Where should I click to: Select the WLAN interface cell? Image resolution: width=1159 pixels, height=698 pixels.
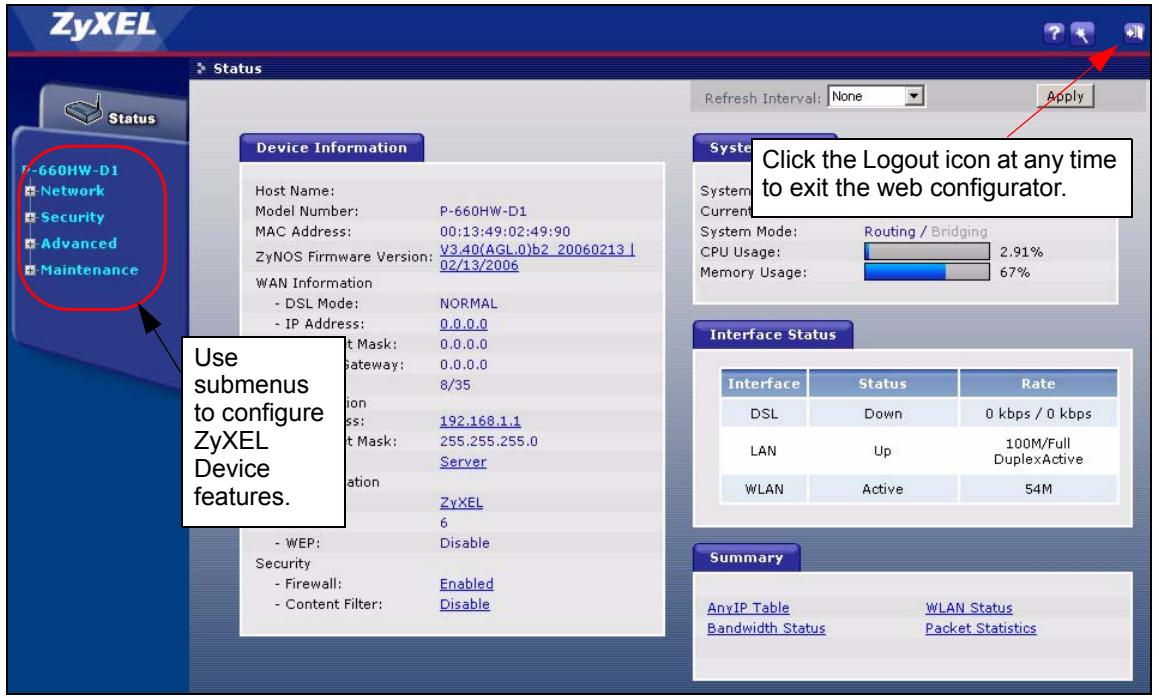click(x=764, y=489)
